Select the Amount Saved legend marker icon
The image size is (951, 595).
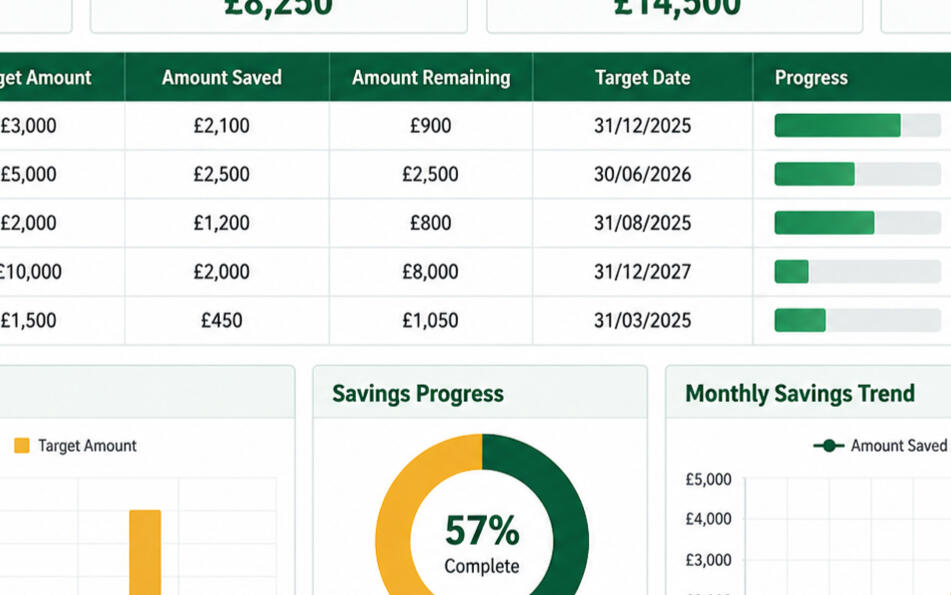(828, 446)
